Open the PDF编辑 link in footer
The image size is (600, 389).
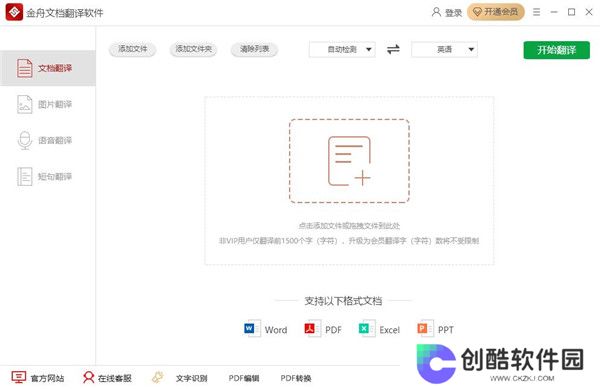(x=244, y=378)
